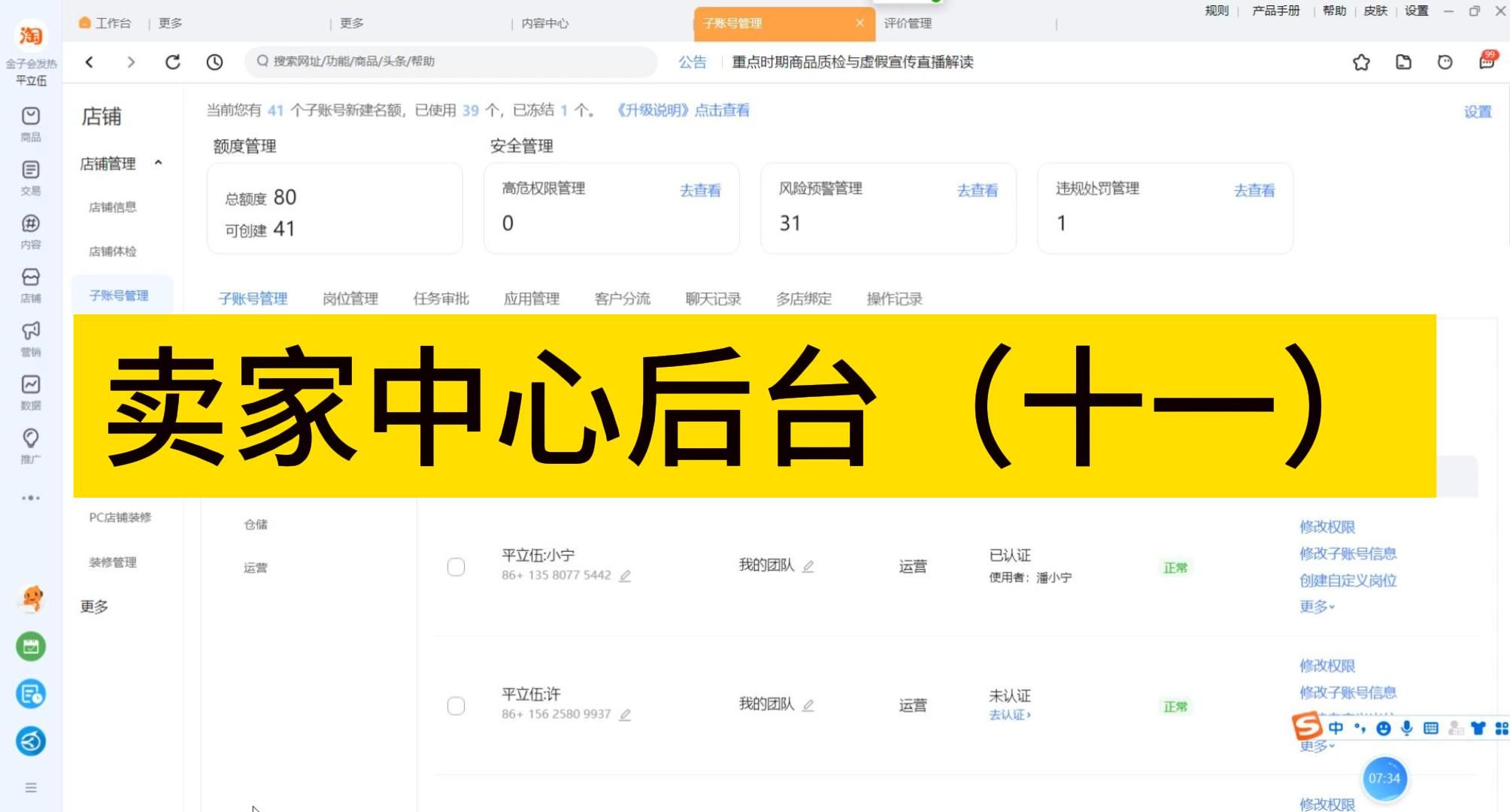1510x812 pixels.
Task: Close the 子账号管理 tab
Action: click(x=860, y=23)
